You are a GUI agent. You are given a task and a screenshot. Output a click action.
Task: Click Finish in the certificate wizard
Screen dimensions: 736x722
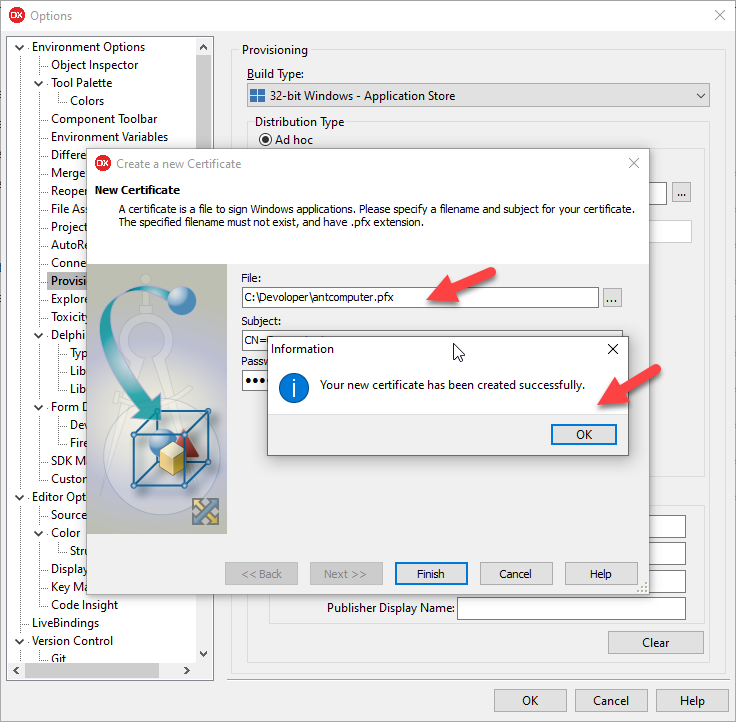tap(431, 574)
